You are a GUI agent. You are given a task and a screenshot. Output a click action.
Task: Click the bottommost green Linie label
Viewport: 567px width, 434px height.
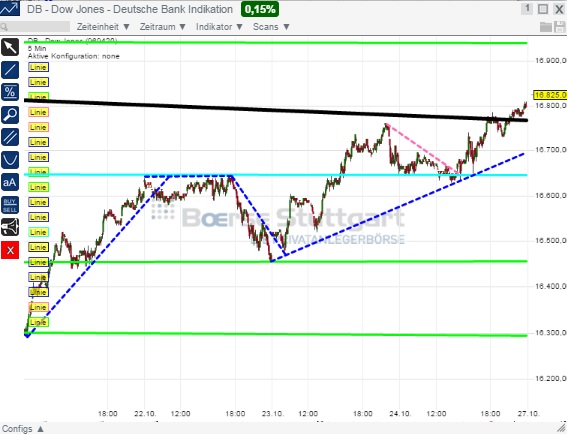click(x=38, y=322)
